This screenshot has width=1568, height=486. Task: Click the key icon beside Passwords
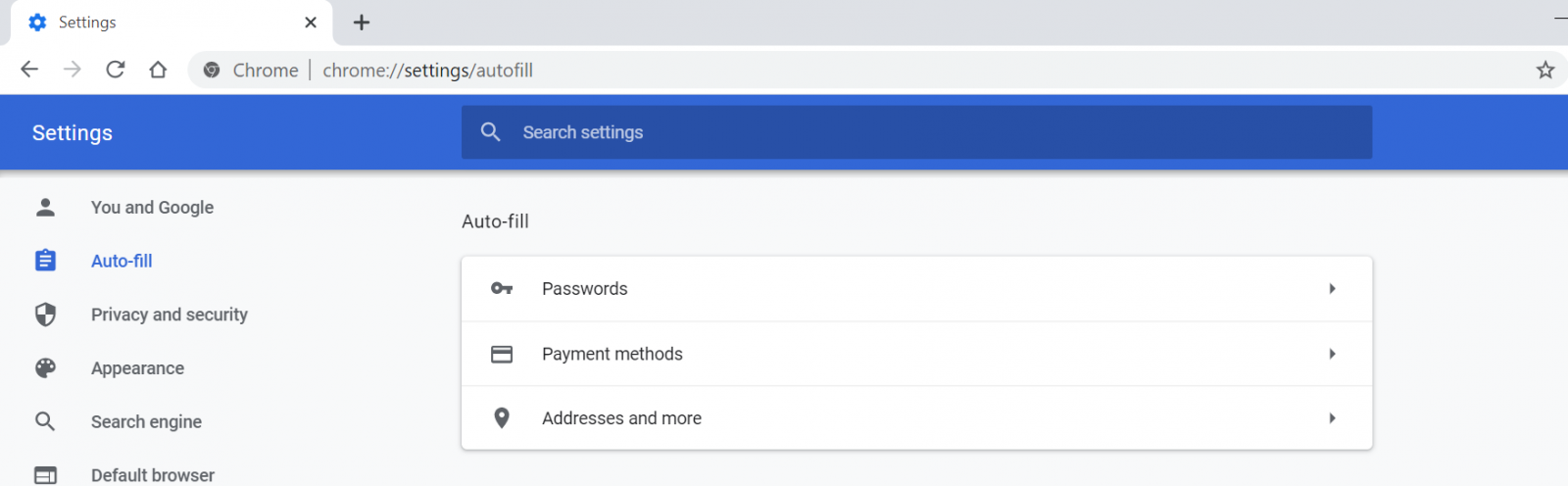[502, 289]
